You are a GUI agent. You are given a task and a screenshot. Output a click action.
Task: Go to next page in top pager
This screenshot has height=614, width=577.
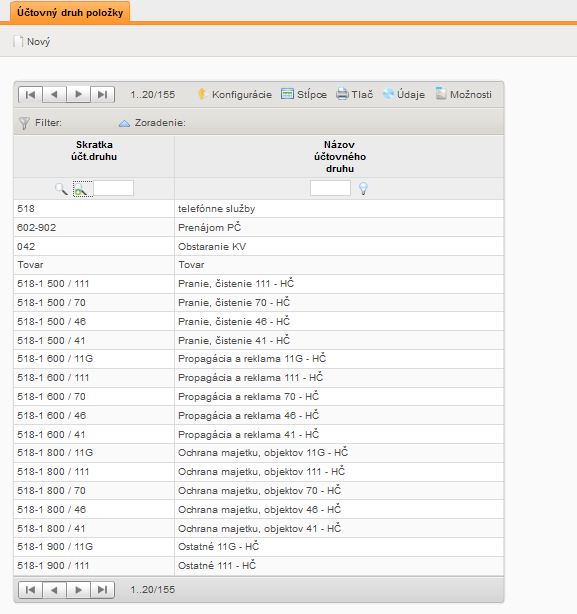pos(78,94)
